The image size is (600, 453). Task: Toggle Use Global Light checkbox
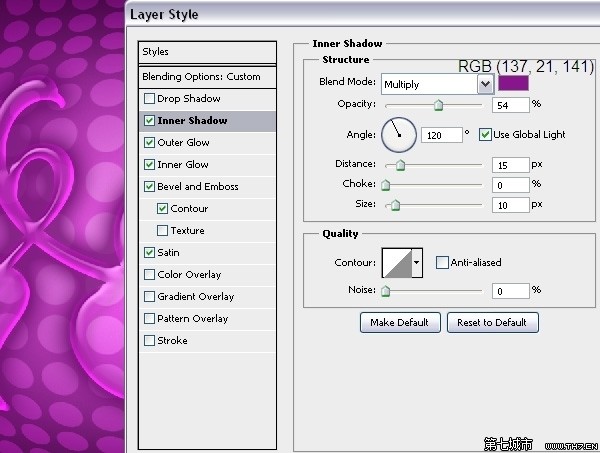[x=486, y=134]
